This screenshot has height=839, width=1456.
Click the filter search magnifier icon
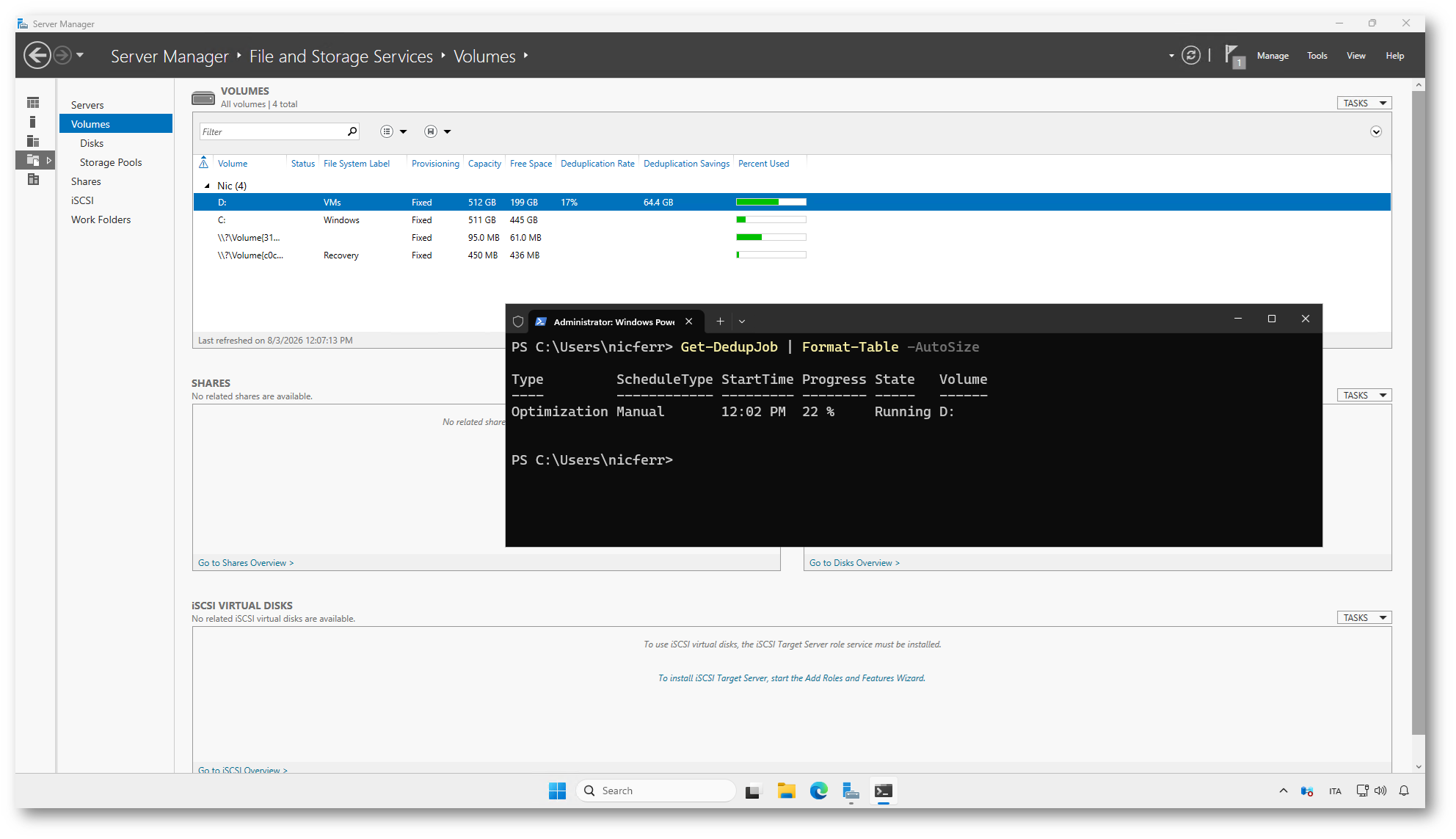pos(352,131)
